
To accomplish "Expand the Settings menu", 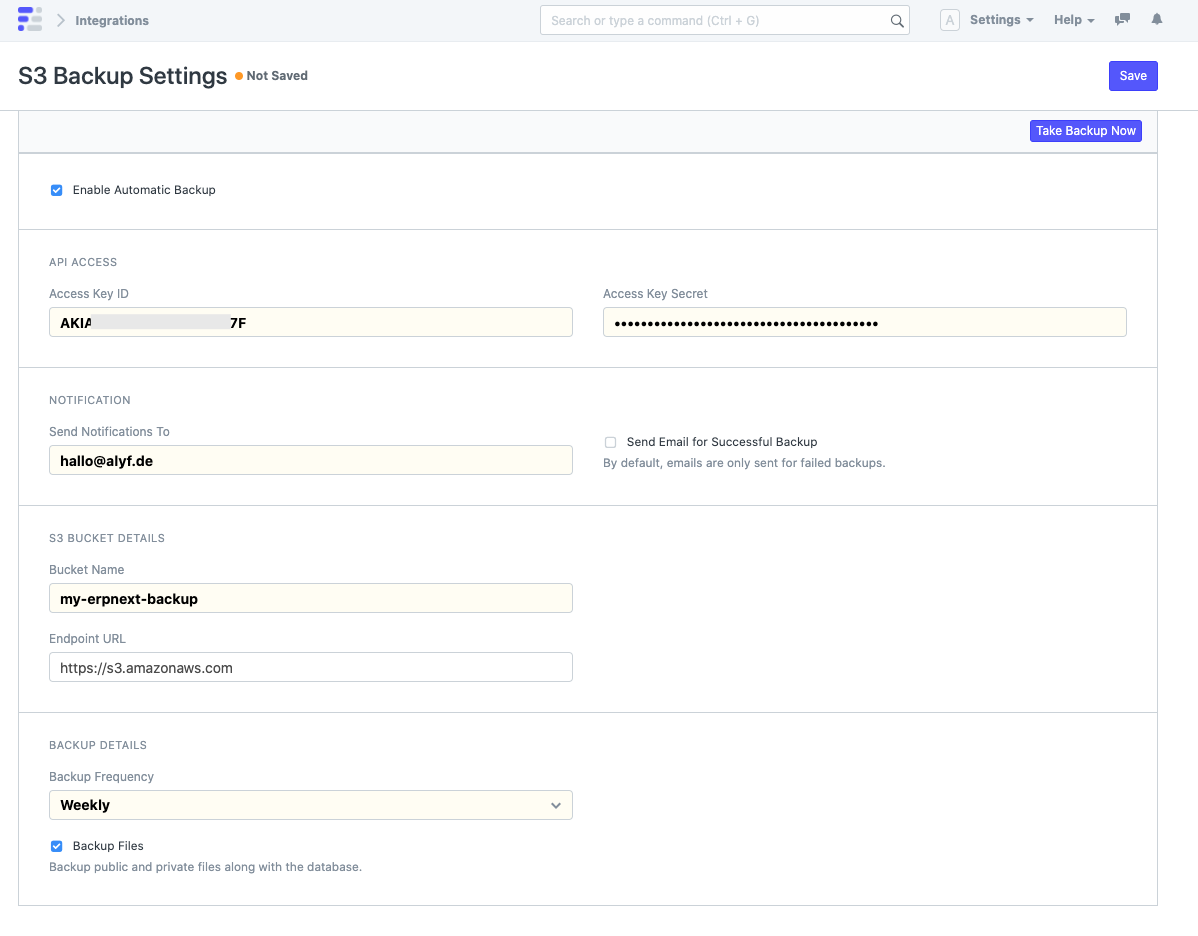I will [1000, 19].
